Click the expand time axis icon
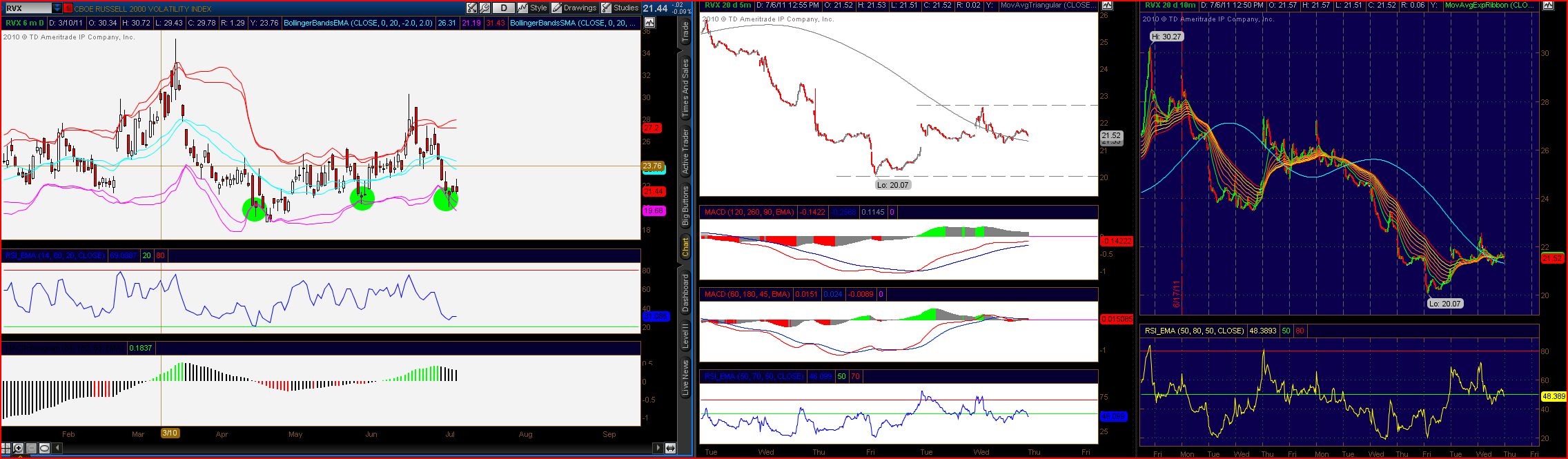1568x459 pixels. click(670, 448)
